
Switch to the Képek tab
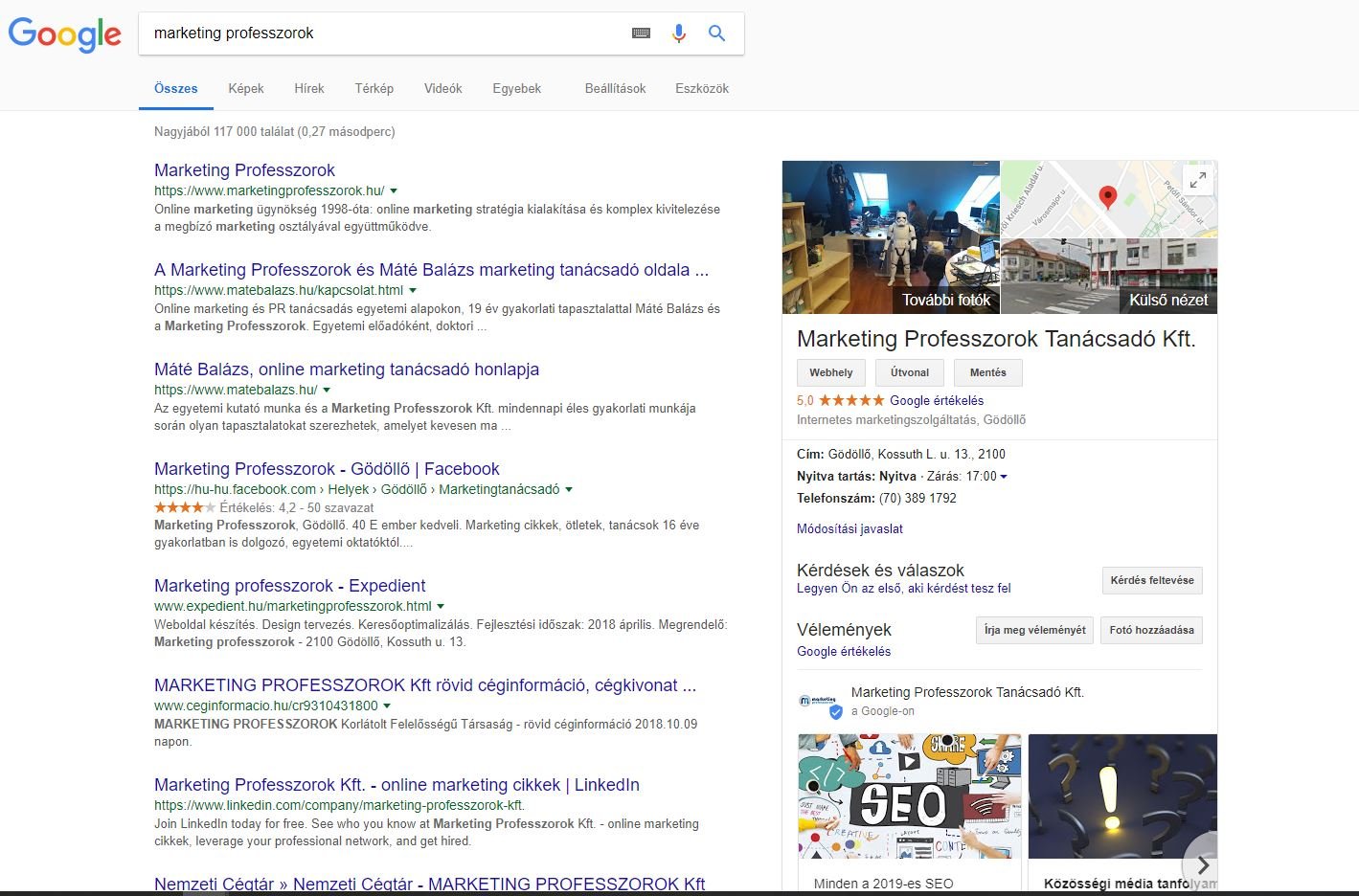[245, 88]
